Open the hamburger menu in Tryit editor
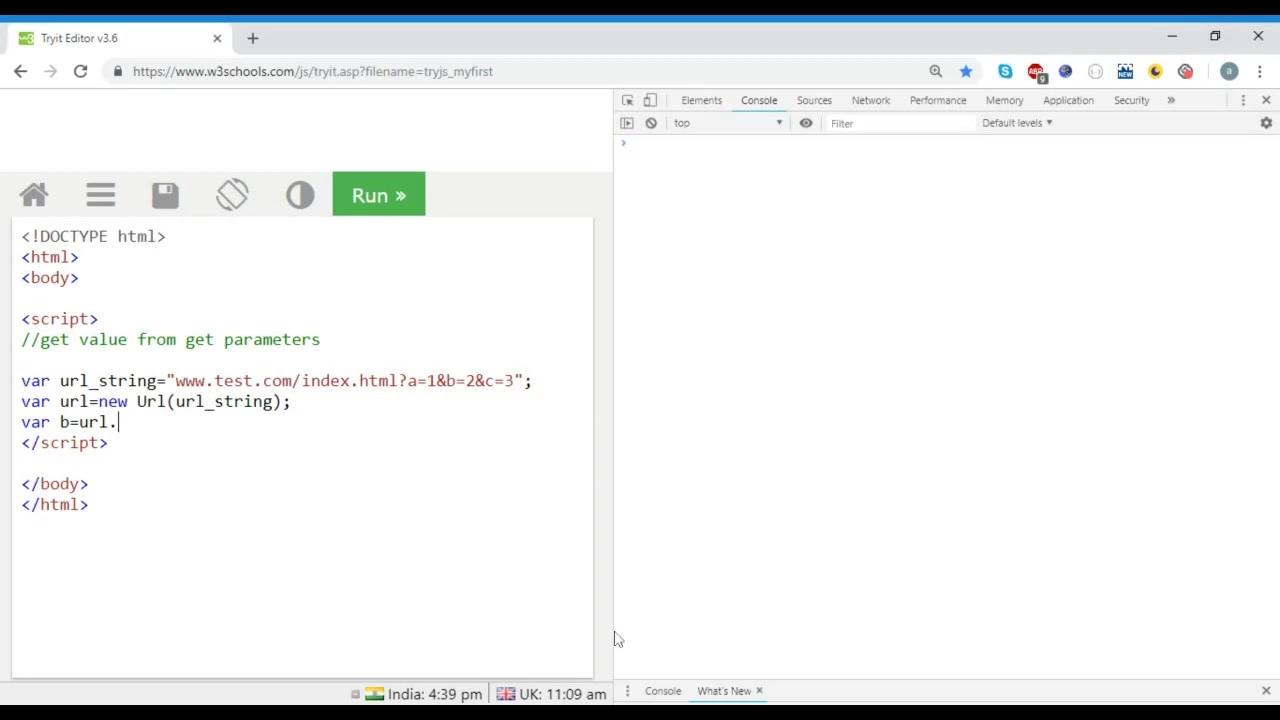Viewport: 1280px width, 720px height. pyautogui.click(x=100, y=195)
